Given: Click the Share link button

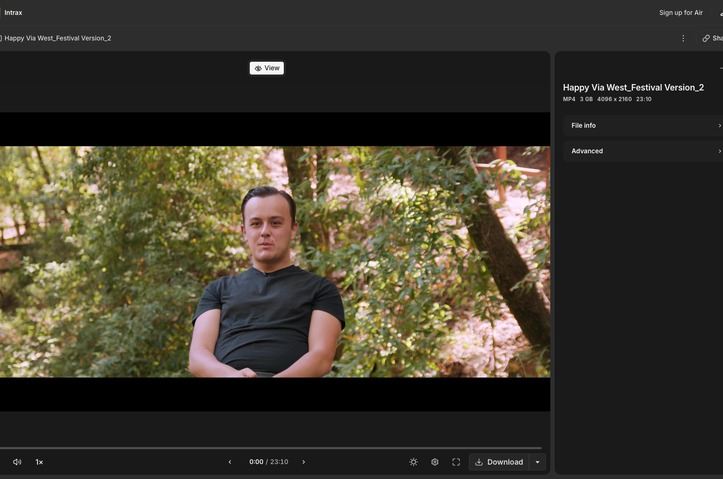Looking at the screenshot, I should click(x=712, y=38).
